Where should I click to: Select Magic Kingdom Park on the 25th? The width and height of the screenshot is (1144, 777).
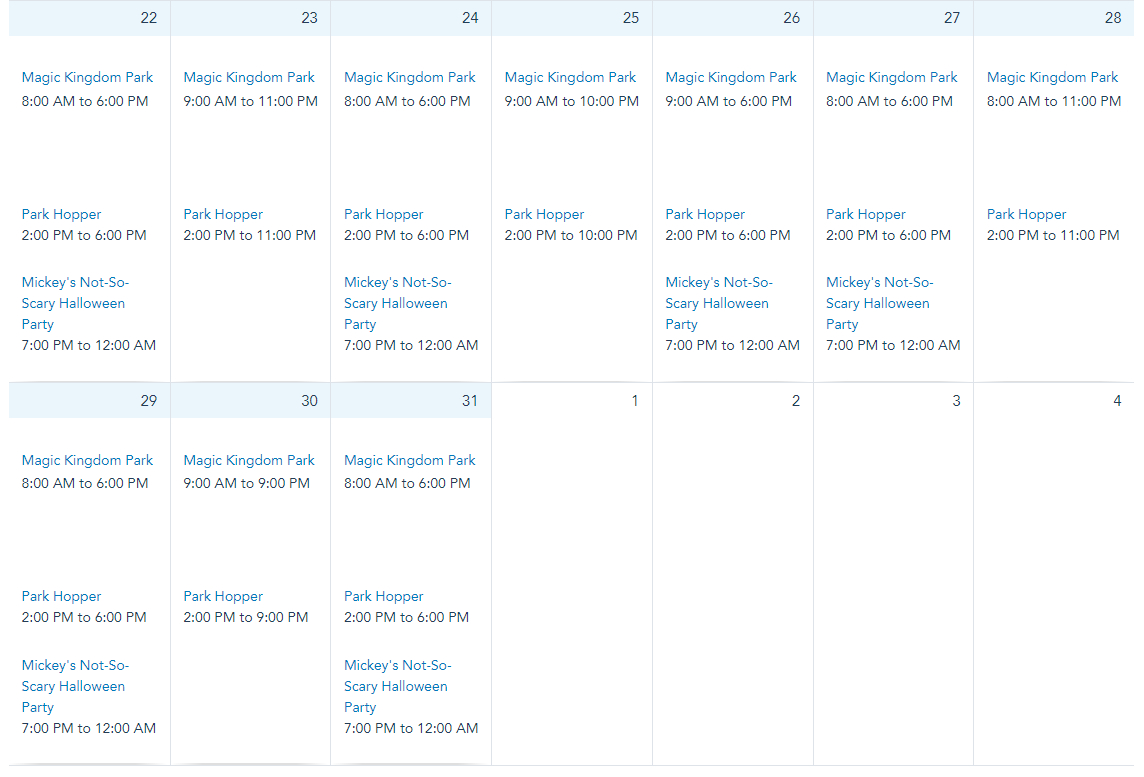point(570,77)
